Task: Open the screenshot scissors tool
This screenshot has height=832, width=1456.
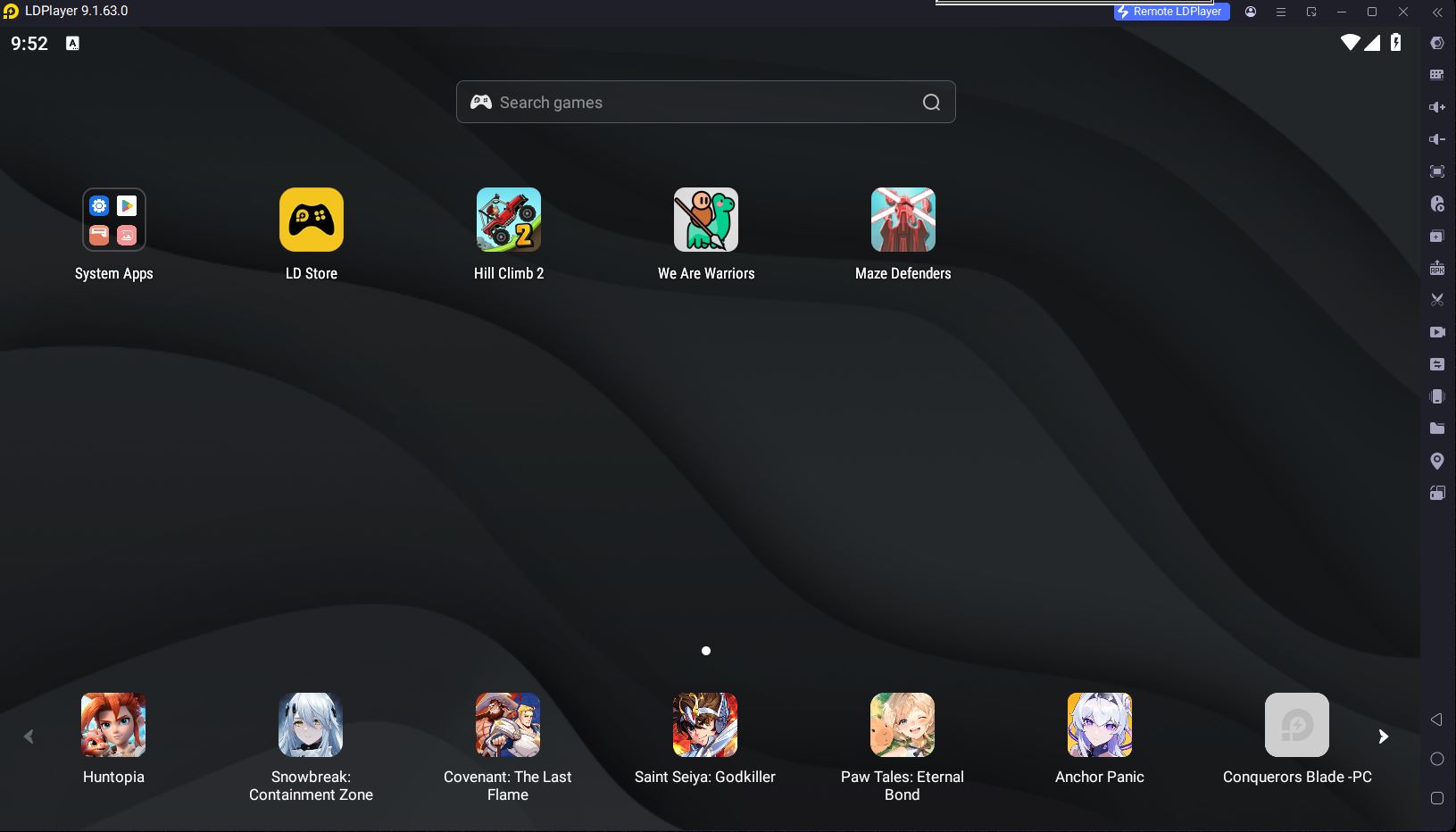Action: pos(1436,300)
